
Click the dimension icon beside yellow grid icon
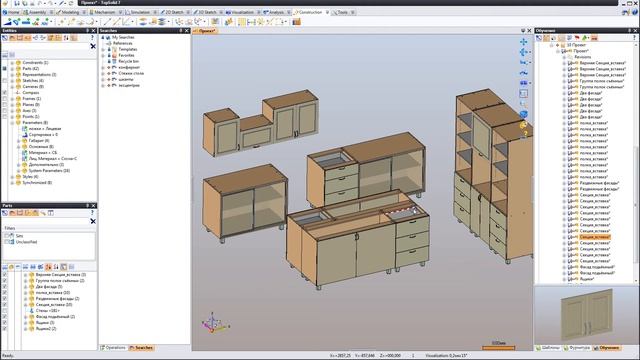251,22
